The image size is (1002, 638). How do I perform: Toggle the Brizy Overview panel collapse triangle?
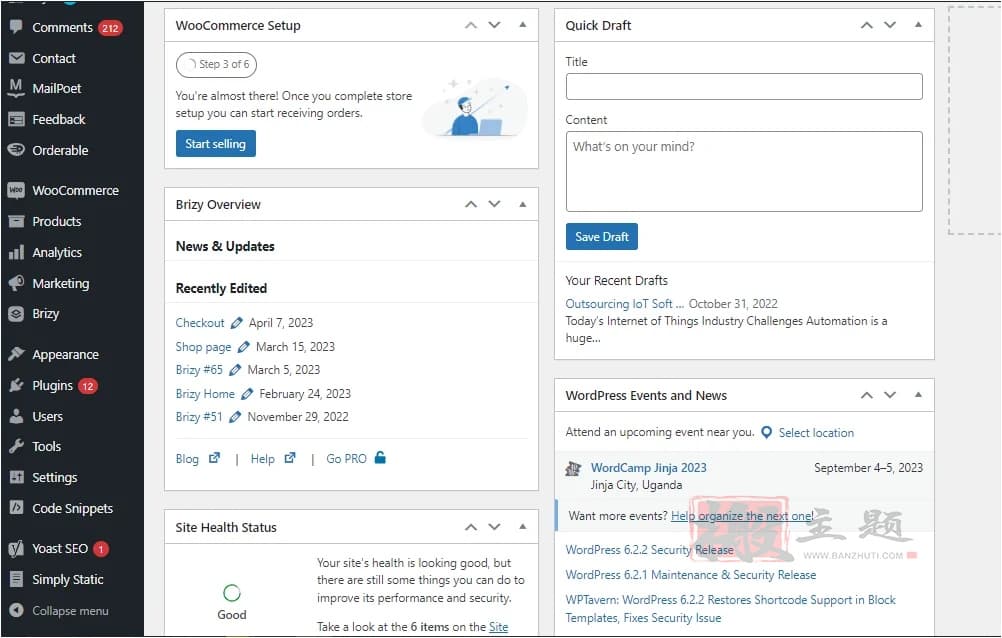tap(523, 205)
